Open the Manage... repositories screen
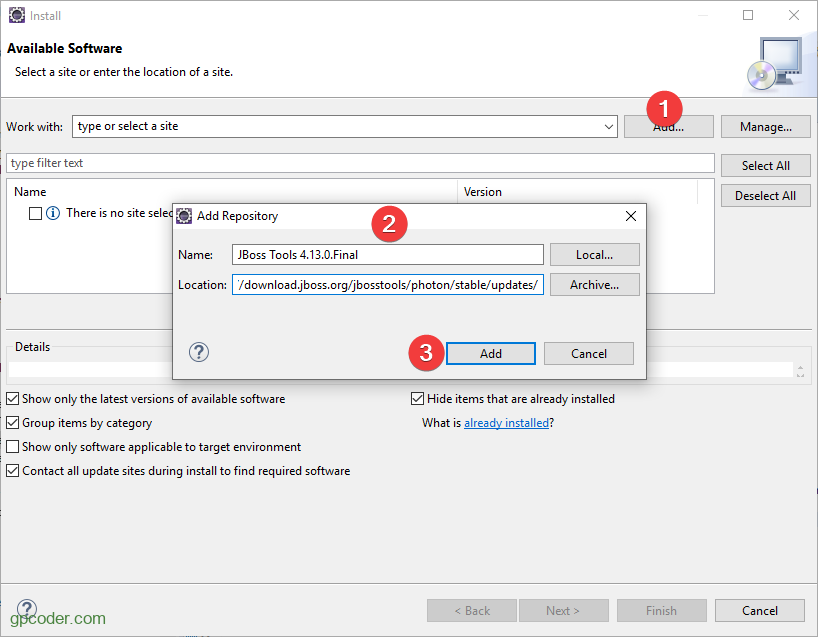The width and height of the screenshot is (818, 637). coord(765,127)
